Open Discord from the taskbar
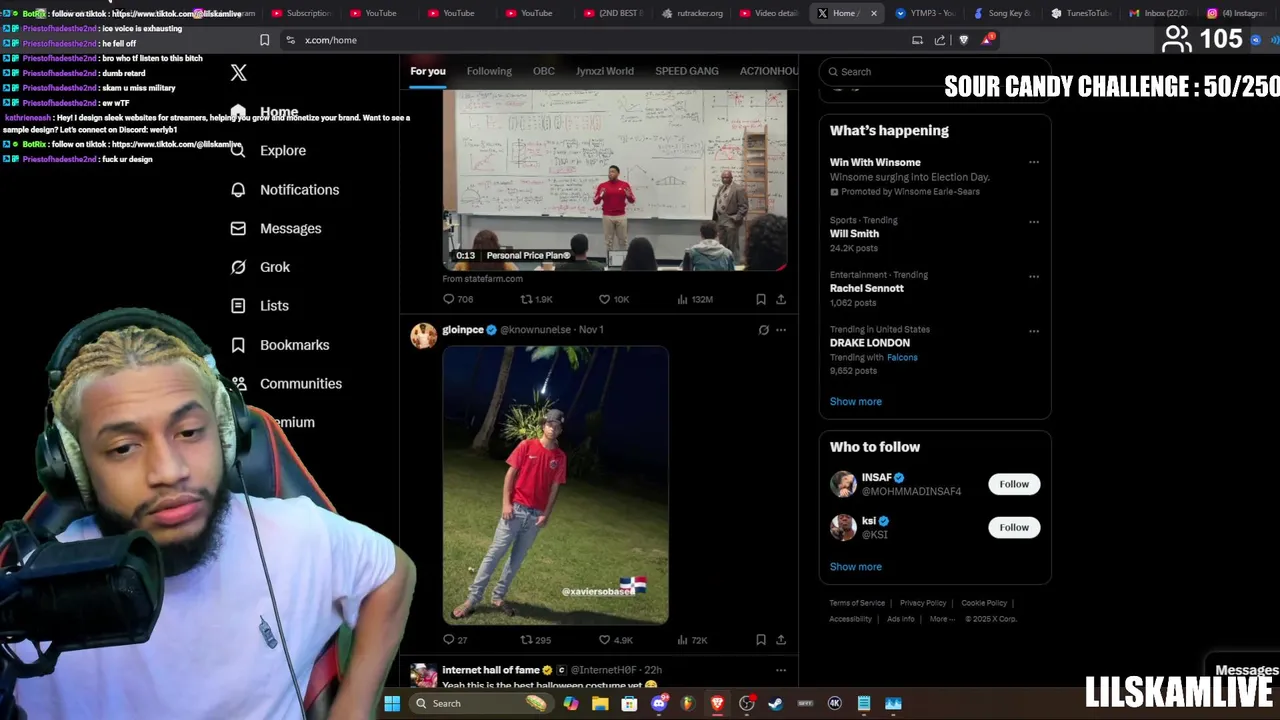The height and width of the screenshot is (720, 1280). 659,703
